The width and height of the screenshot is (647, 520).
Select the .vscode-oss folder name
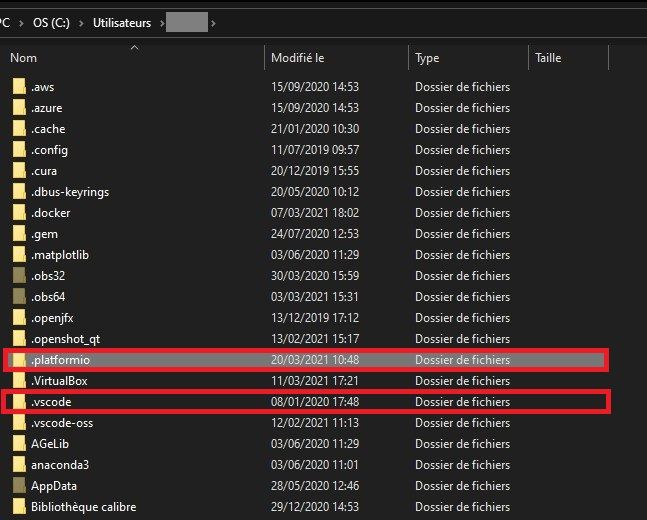point(62,423)
